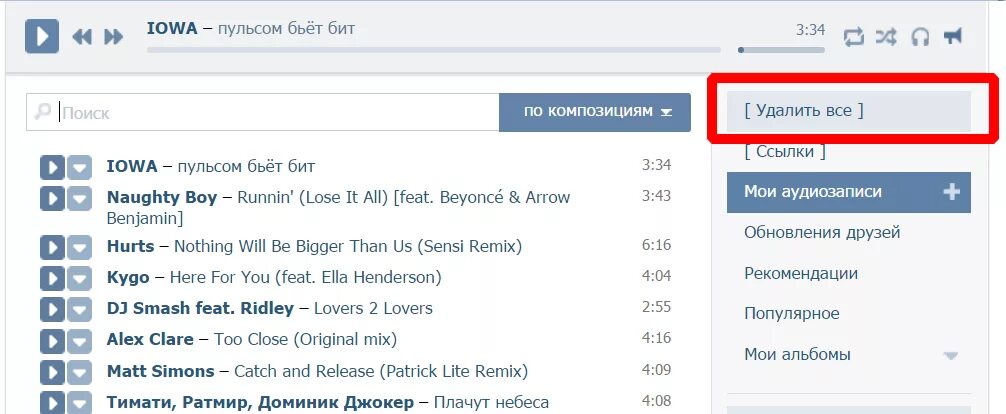The image size is (1006, 414).
Task: Toggle shuffle playback
Action: tap(886, 37)
